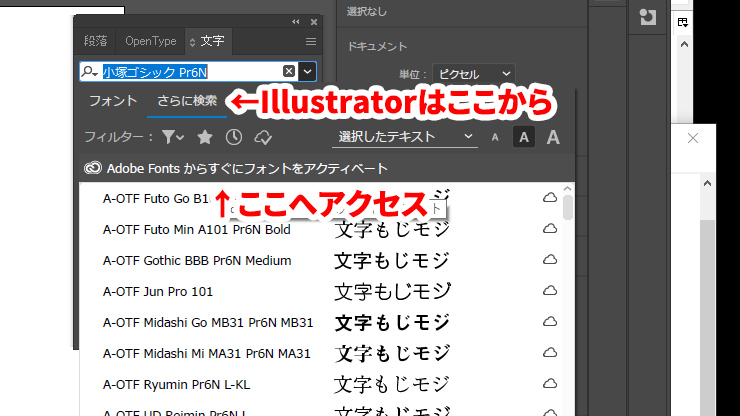Viewport: 740px width, 416px height.
Task: Open the 選択したテキスト sample text dropdown
Action: [x=405, y=137]
